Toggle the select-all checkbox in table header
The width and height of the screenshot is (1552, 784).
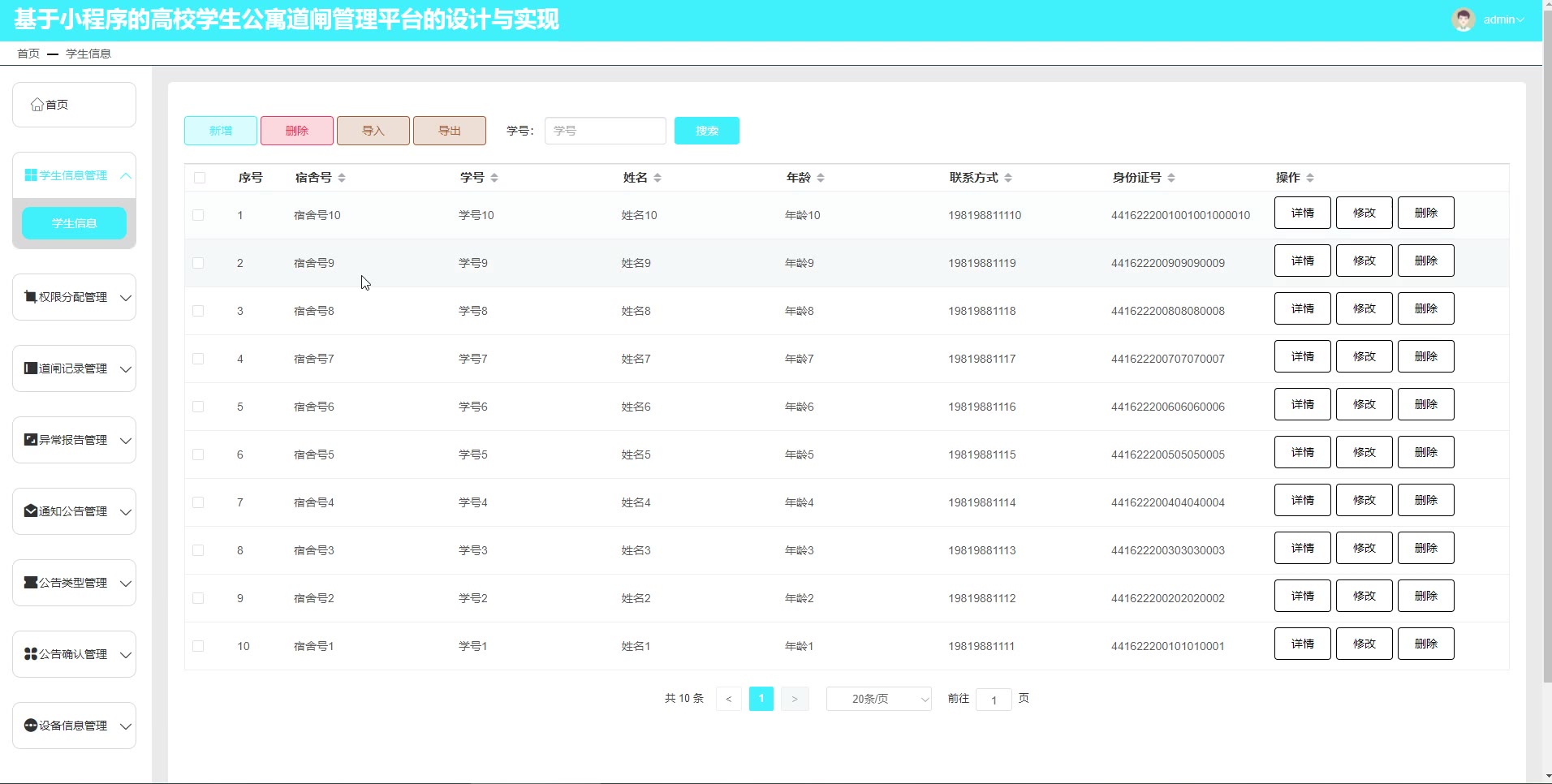point(200,178)
